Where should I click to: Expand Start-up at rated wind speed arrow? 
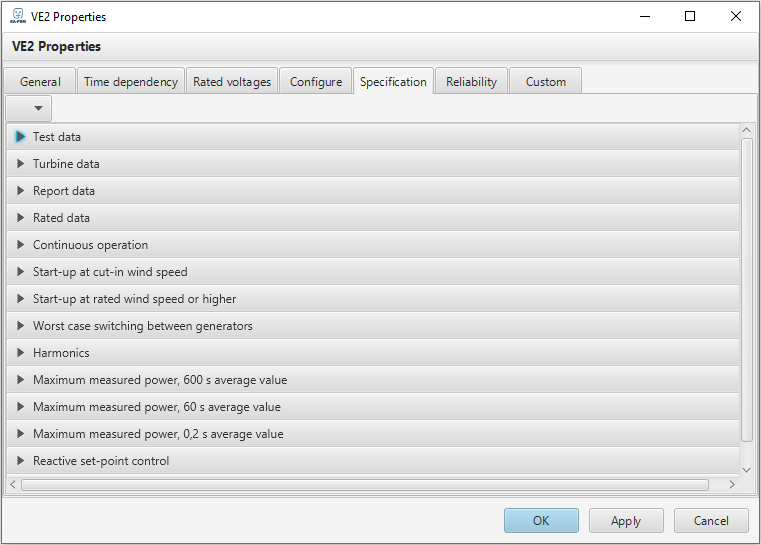(x=20, y=299)
